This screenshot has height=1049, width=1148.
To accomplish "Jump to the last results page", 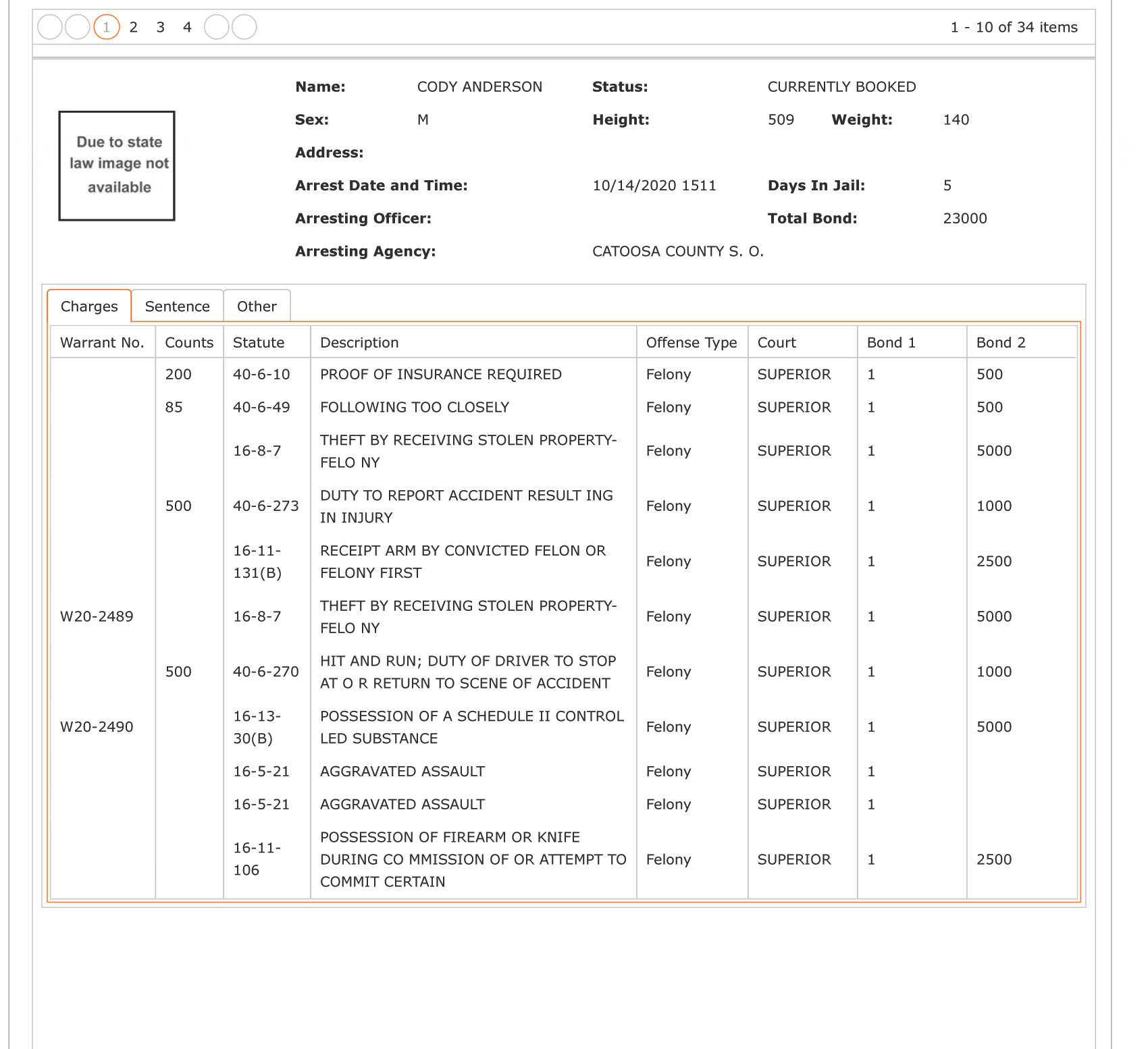I will [x=244, y=27].
